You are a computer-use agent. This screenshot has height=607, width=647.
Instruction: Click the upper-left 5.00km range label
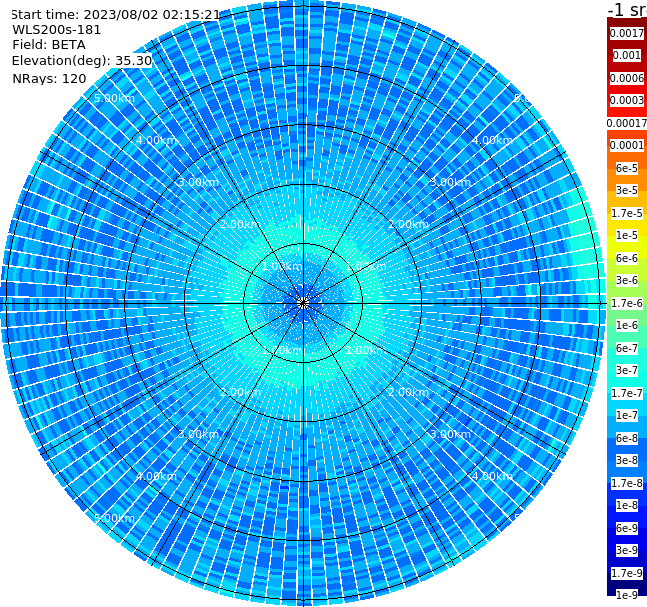(x=114, y=98)
